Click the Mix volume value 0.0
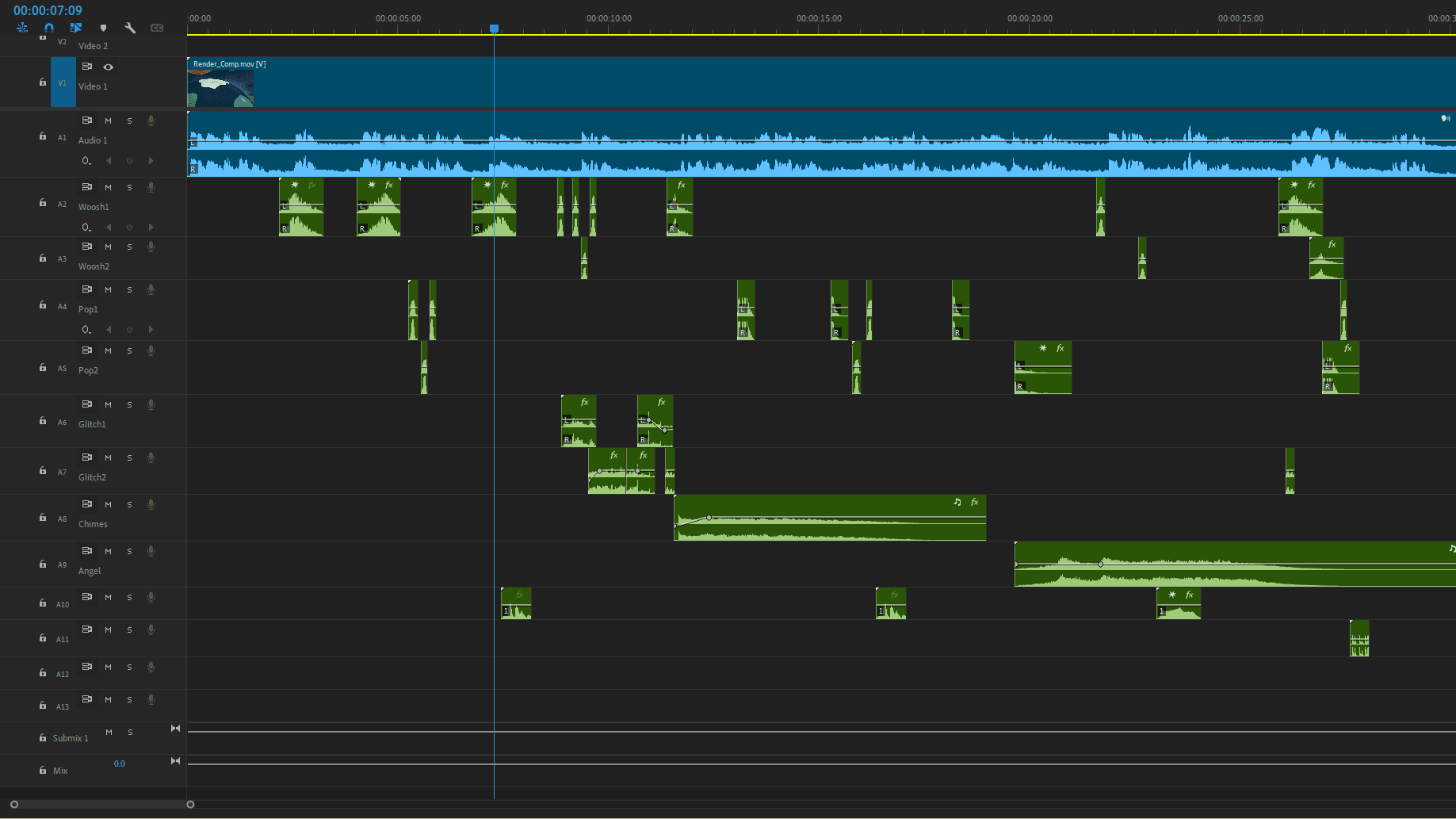Viewport: 1456px width, 819px height. pos(120,764)
